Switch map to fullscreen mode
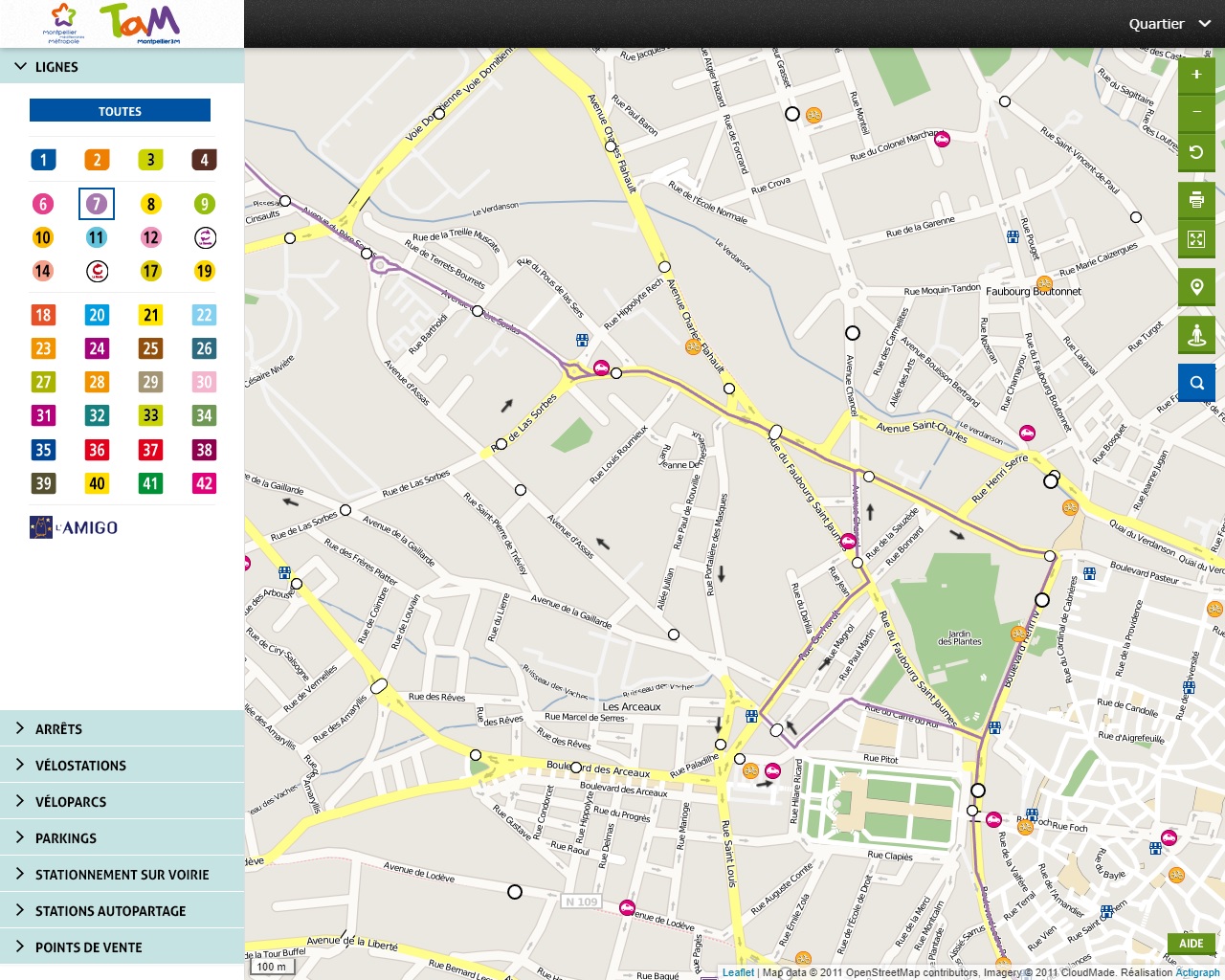Image resolution: width=1225 pixels, height=980 pixels. [1196, 239]
